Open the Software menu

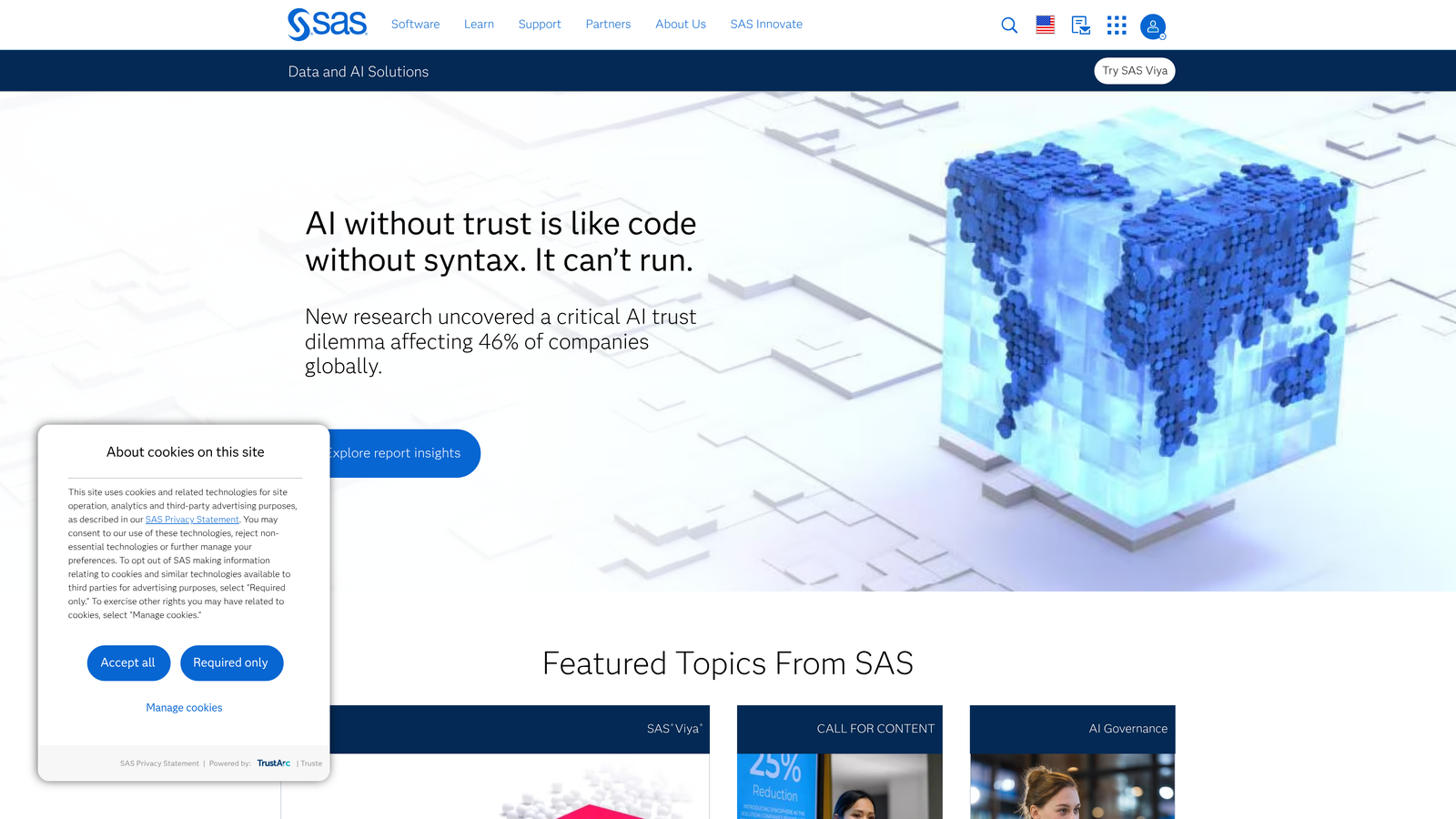pyautogui.click(x=415, y=25)
